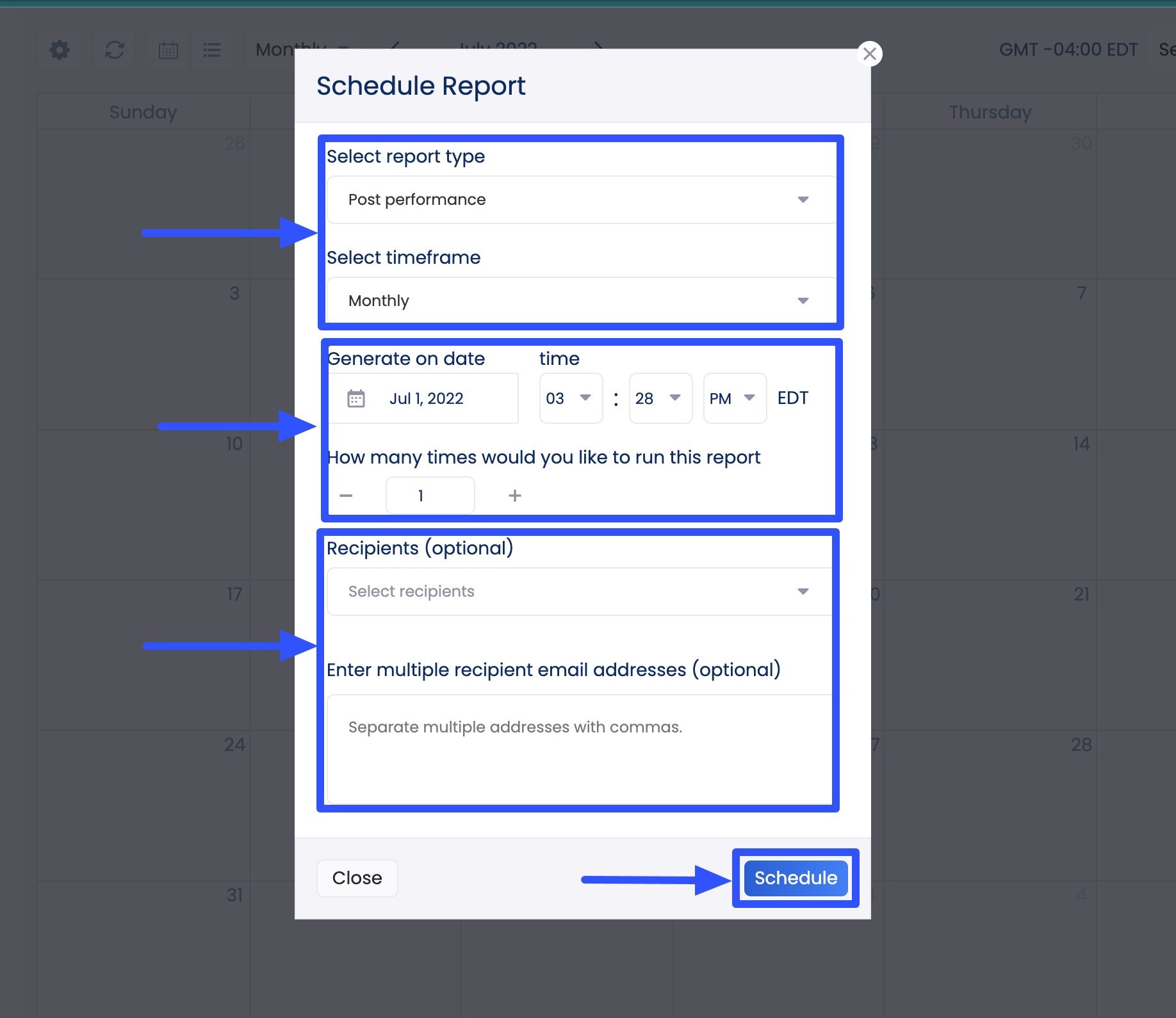Select the report run count field showing 1
Viewport: 1176px width, 1018px height.
pyautogui.click(x=430, y=495)
